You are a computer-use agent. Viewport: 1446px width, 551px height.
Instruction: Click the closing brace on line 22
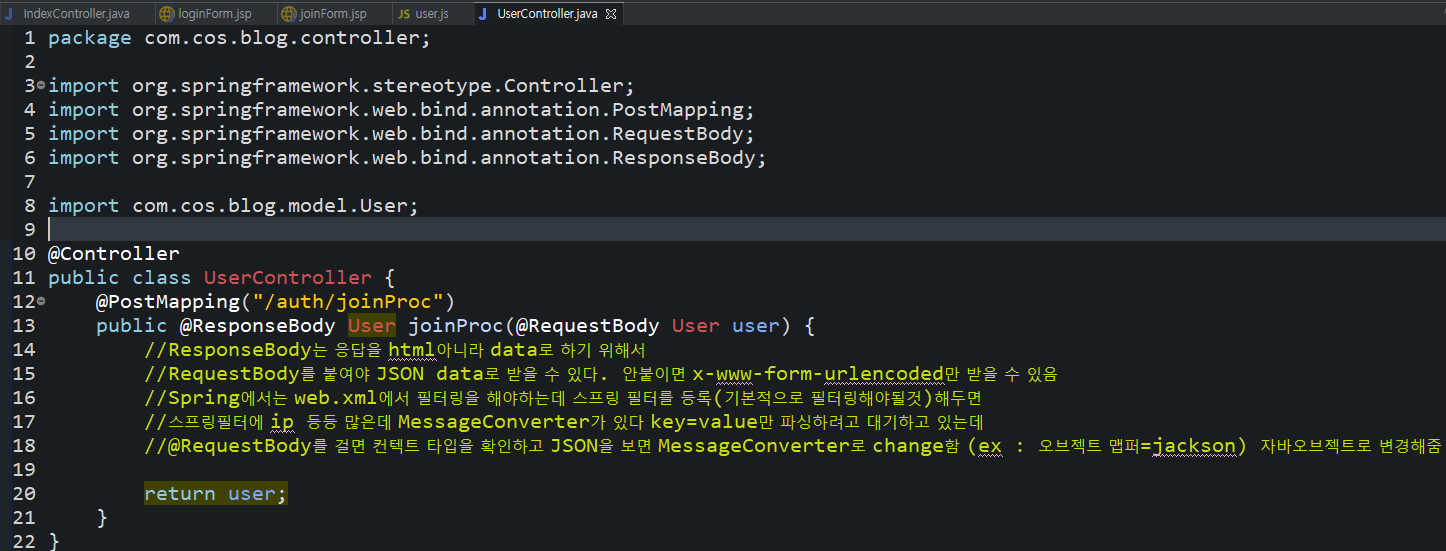click(x=54, y=542)
